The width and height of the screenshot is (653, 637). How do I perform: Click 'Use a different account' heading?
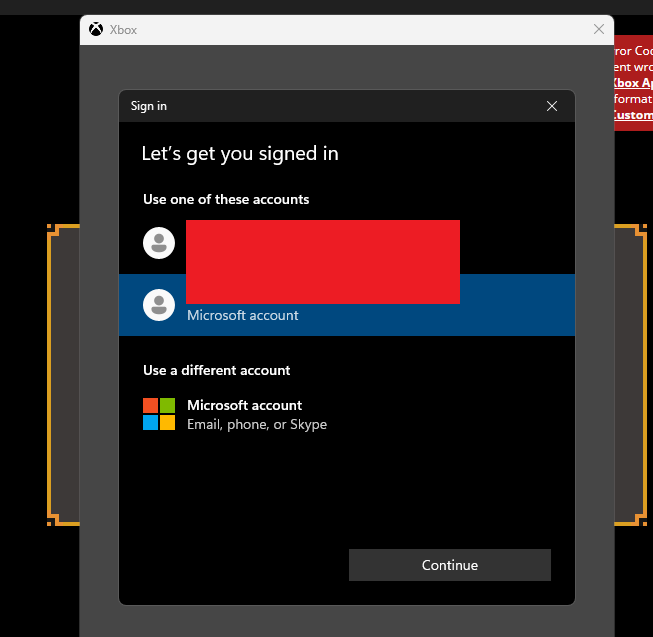[217, 370]
